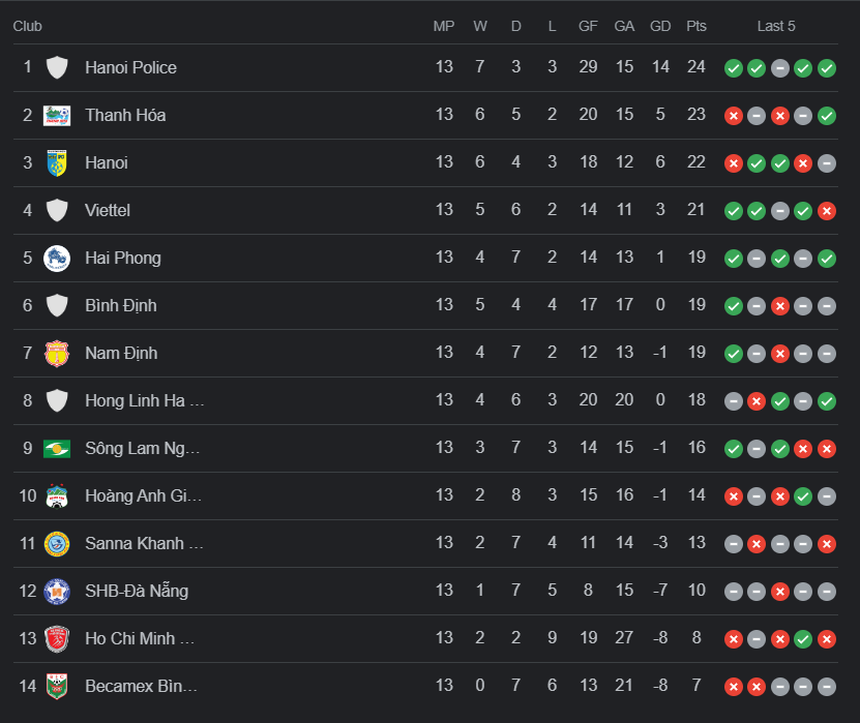Select the Thanh Hóa team logo
This screenshot has width=860, height=723.
[x=57, y=115]
